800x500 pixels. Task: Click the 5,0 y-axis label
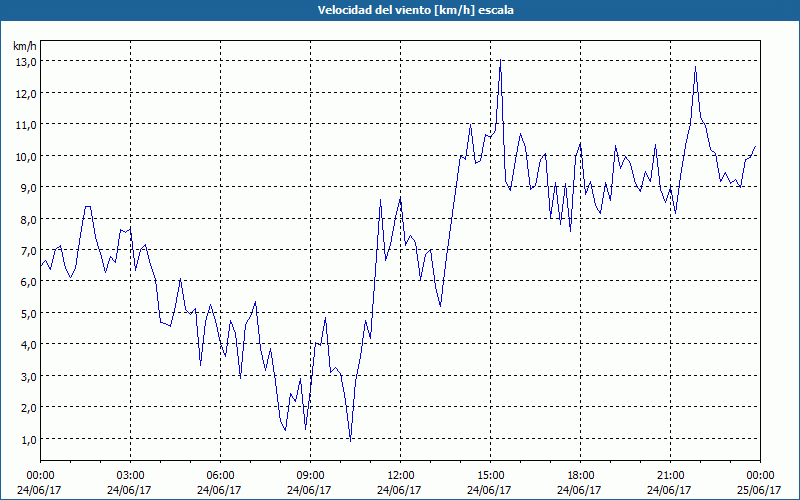(29, 314)
